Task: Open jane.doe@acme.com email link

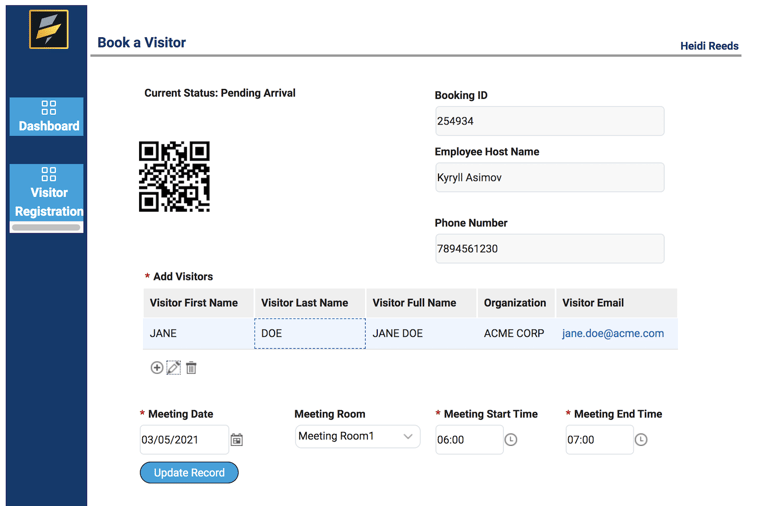Action: coord(612,334)
